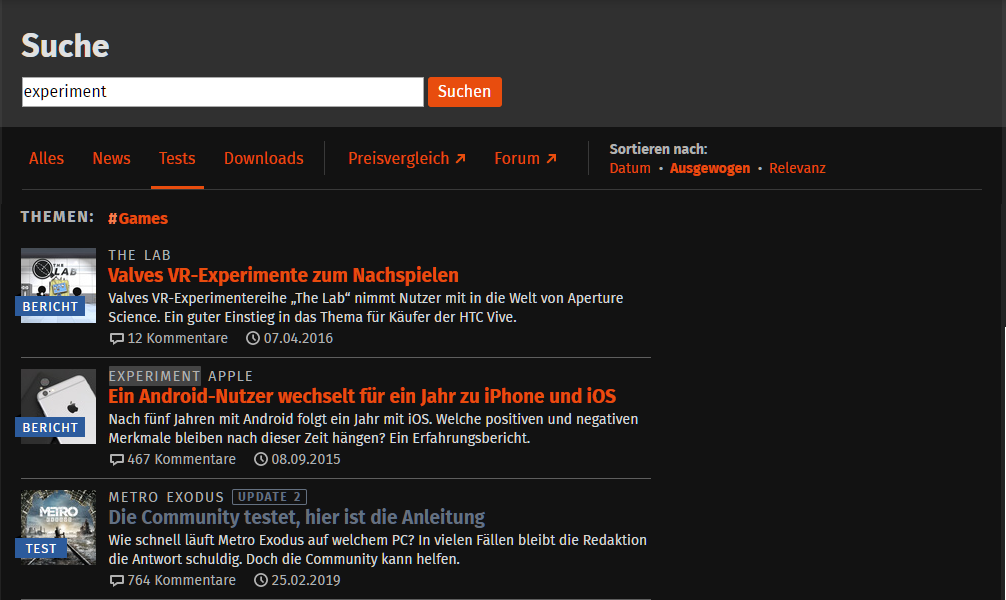1006x600 pixels.
Task: Open the iPhone article thumbnail
Action: (58, 406)
